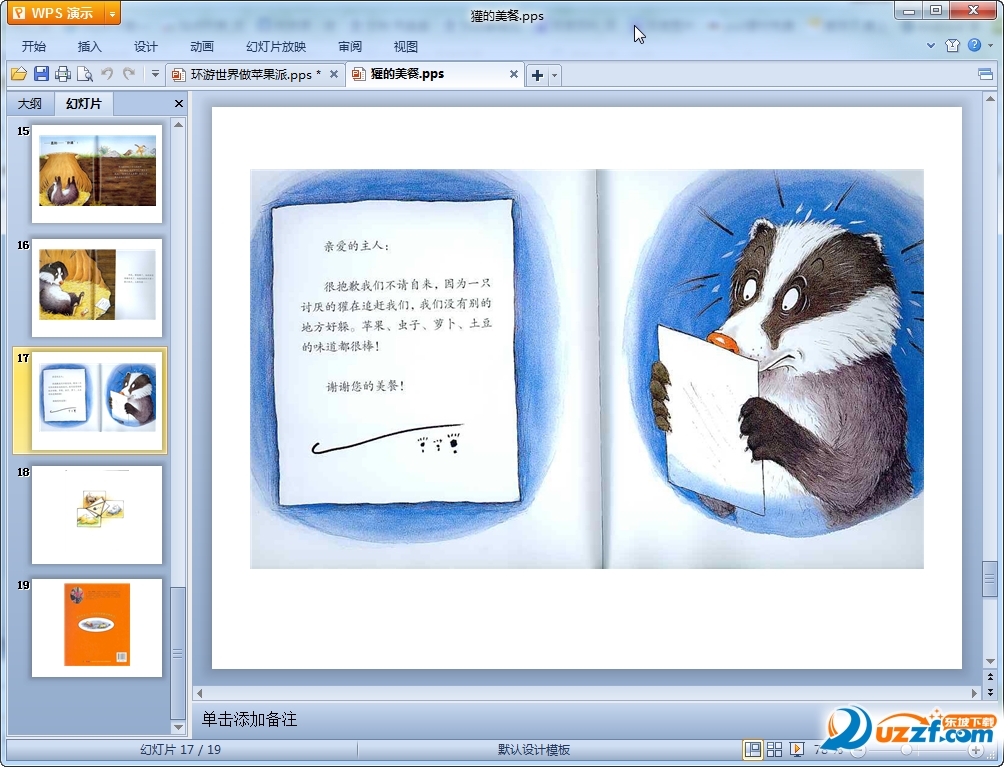Viewport: 1004px width, 767px height.
Task: Click the main editor vertical scrollbar thumb
Action: point(990,579)
